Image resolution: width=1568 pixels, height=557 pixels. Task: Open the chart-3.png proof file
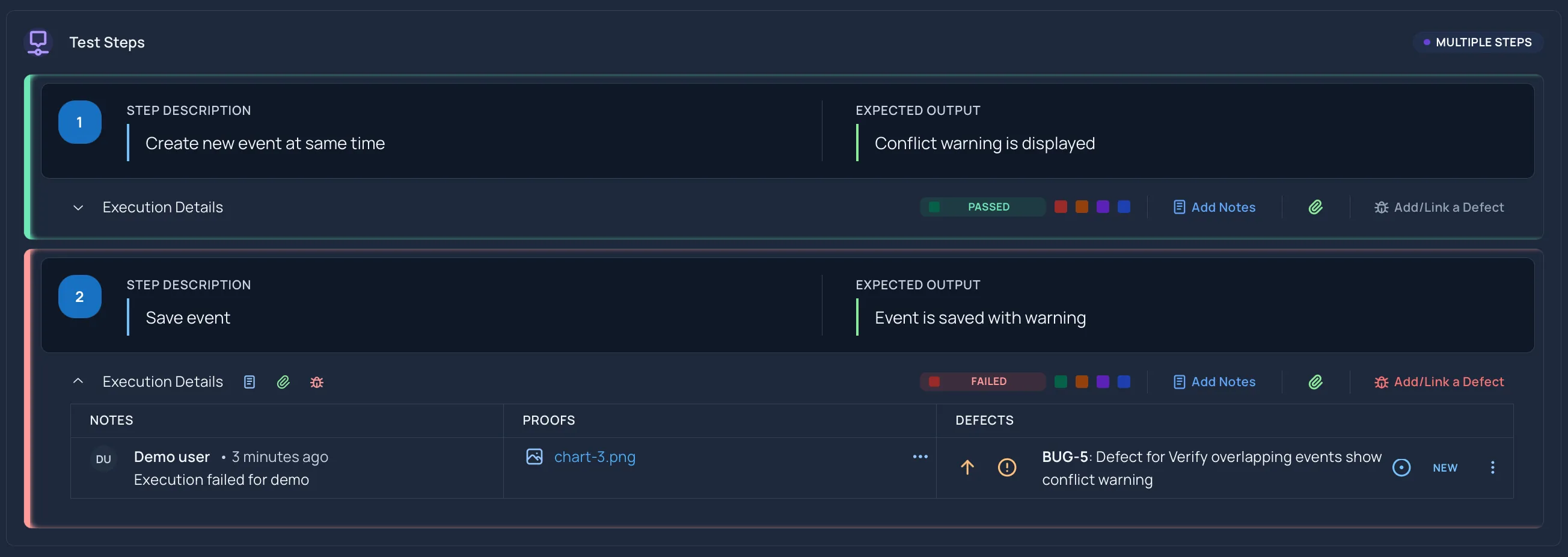click(x=595, y=457)
